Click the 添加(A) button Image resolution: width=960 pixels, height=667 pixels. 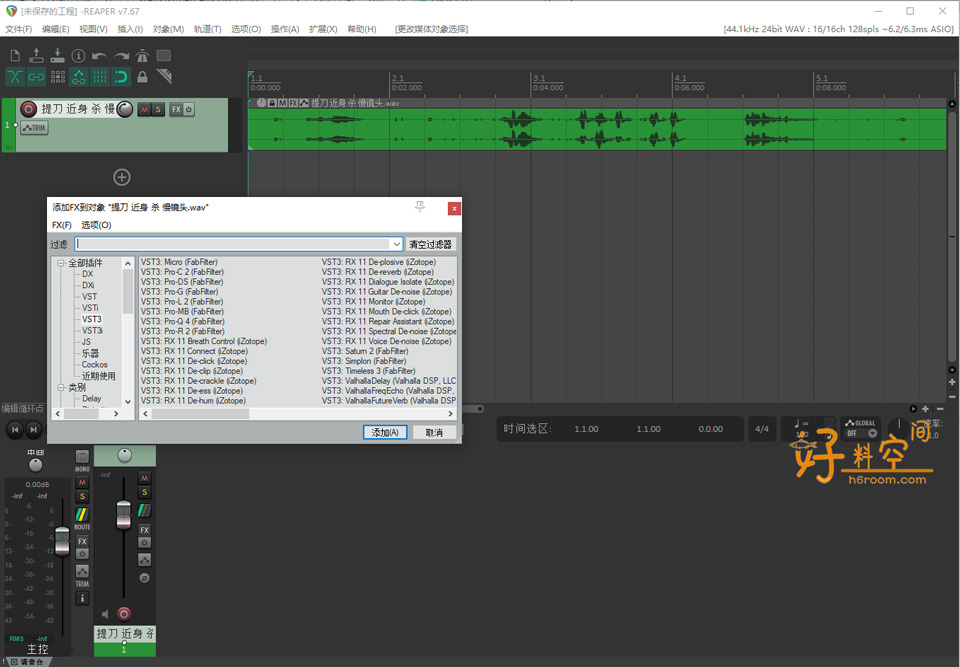pyautogui.click(x=385, y=433)
